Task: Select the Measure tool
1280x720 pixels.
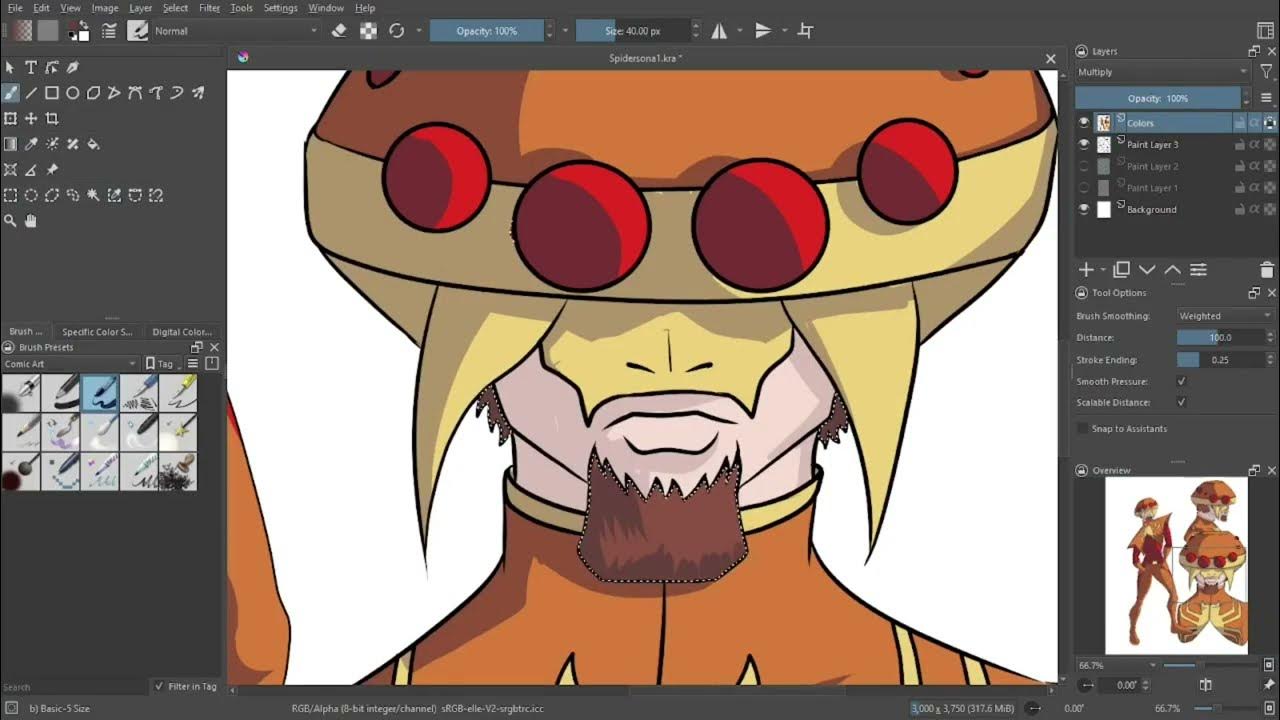Action: pos(31,170)
